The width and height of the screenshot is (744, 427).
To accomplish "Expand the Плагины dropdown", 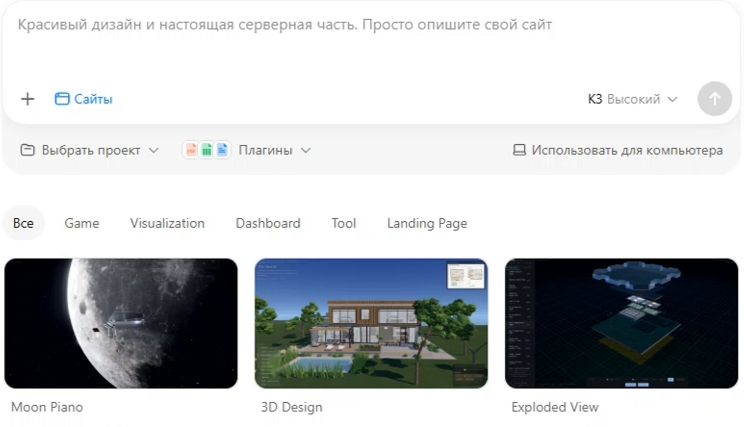I will tap(275, 150).
